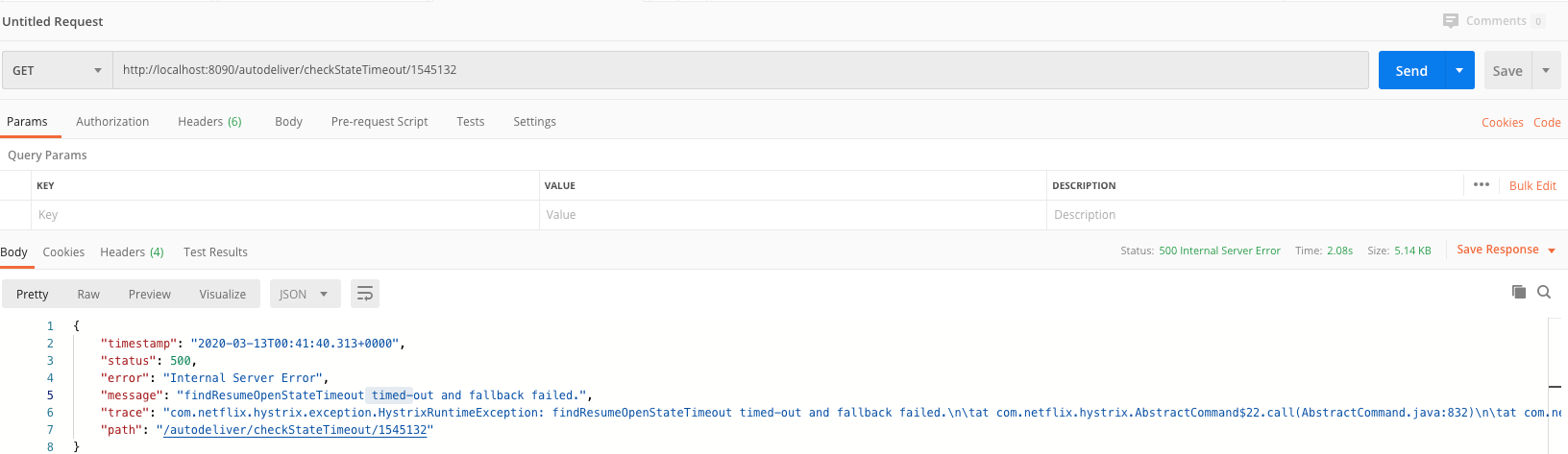Click the 500 Internal Server Error status

click(x=1219, y=251)
